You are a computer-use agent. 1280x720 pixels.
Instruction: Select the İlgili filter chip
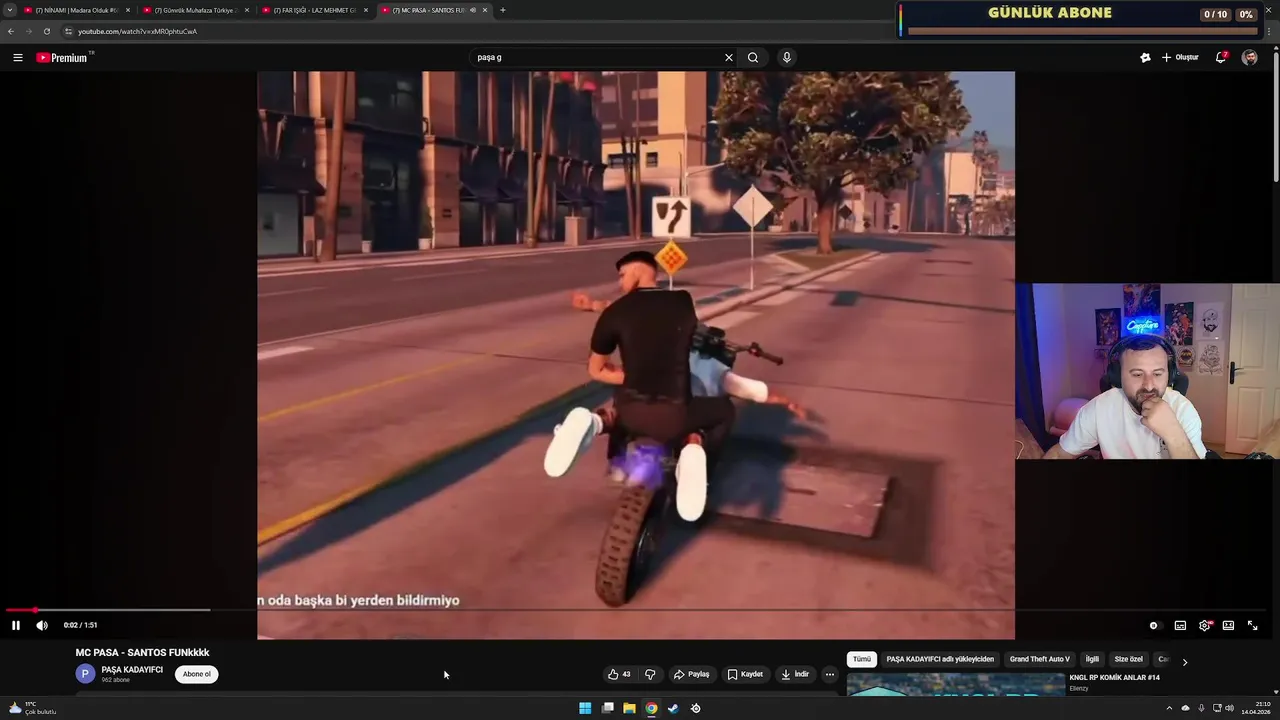1092,660
